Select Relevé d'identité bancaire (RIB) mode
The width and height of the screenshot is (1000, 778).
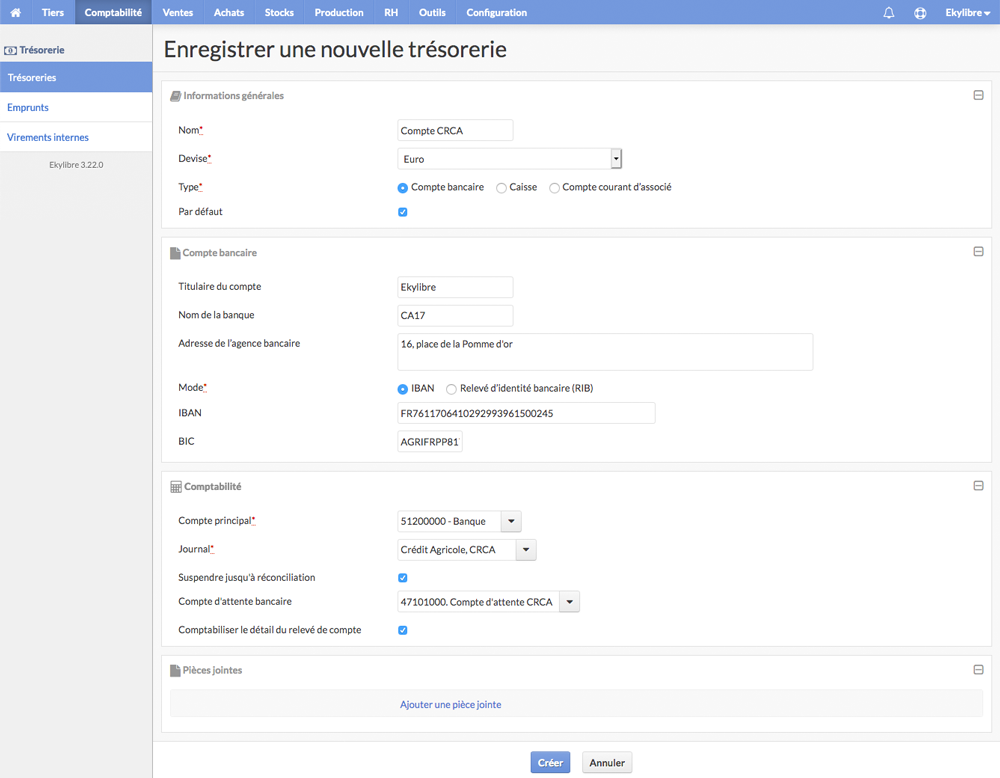(451, 389)
